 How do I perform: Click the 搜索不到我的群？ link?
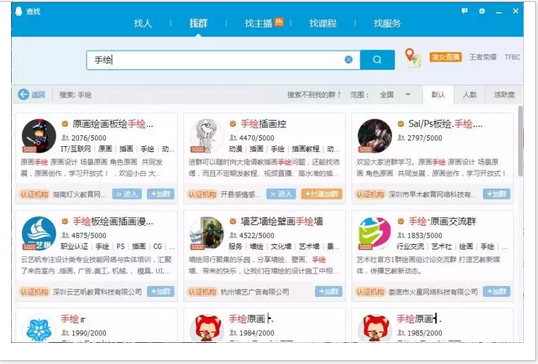click(x=314, y=94)
